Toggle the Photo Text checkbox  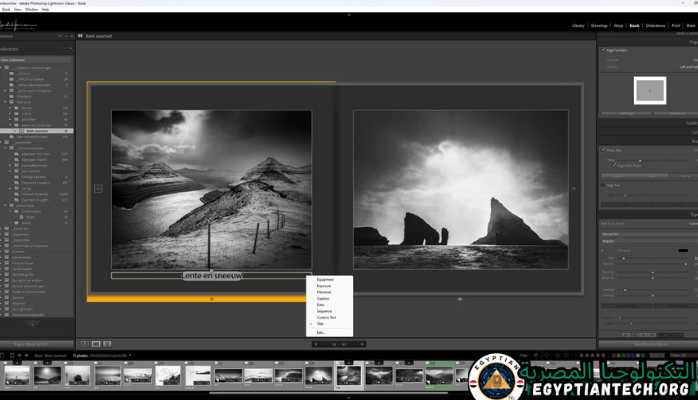(x=603, y=150)
